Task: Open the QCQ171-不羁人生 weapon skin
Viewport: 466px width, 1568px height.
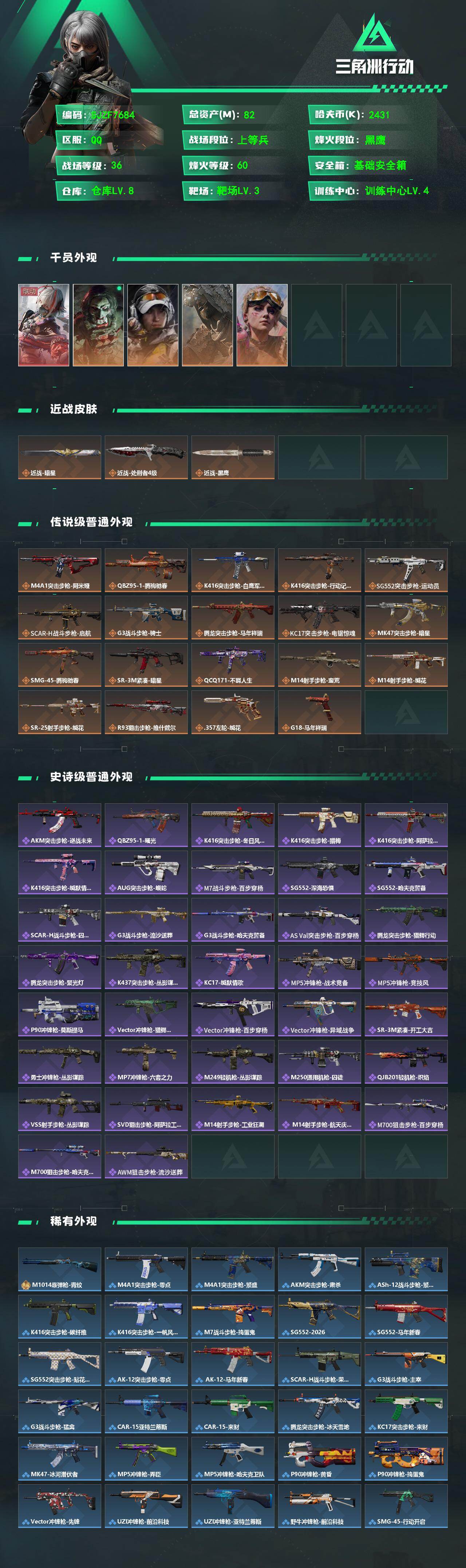Action: pyautogui.click(x=233, y=665)
